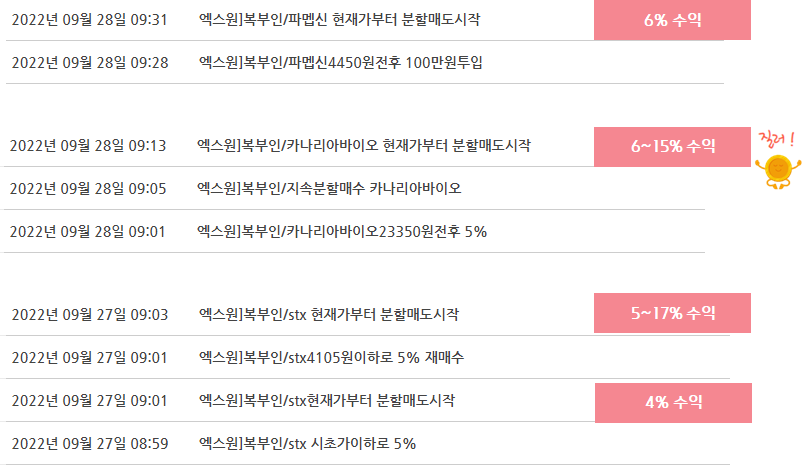The height and width of the screenshot is (469, 810).
Task: Click the 5~17% 수익 pink badge
Action: [672, 313]
